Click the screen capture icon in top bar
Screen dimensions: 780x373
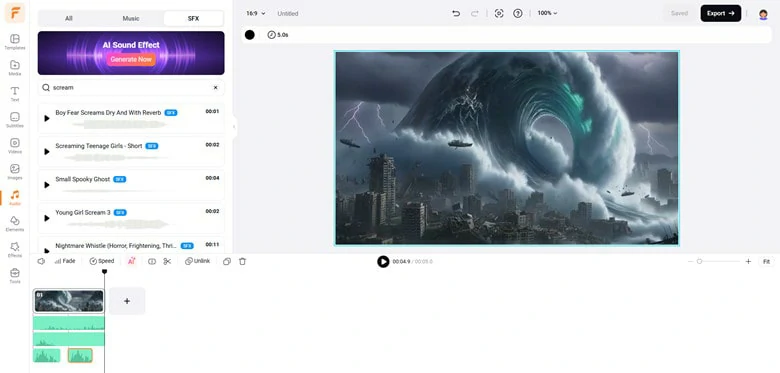coord(499,13)
